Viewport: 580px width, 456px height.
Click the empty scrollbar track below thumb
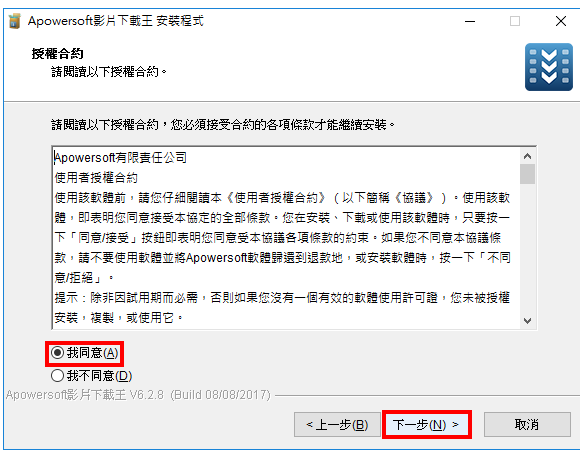527,248
